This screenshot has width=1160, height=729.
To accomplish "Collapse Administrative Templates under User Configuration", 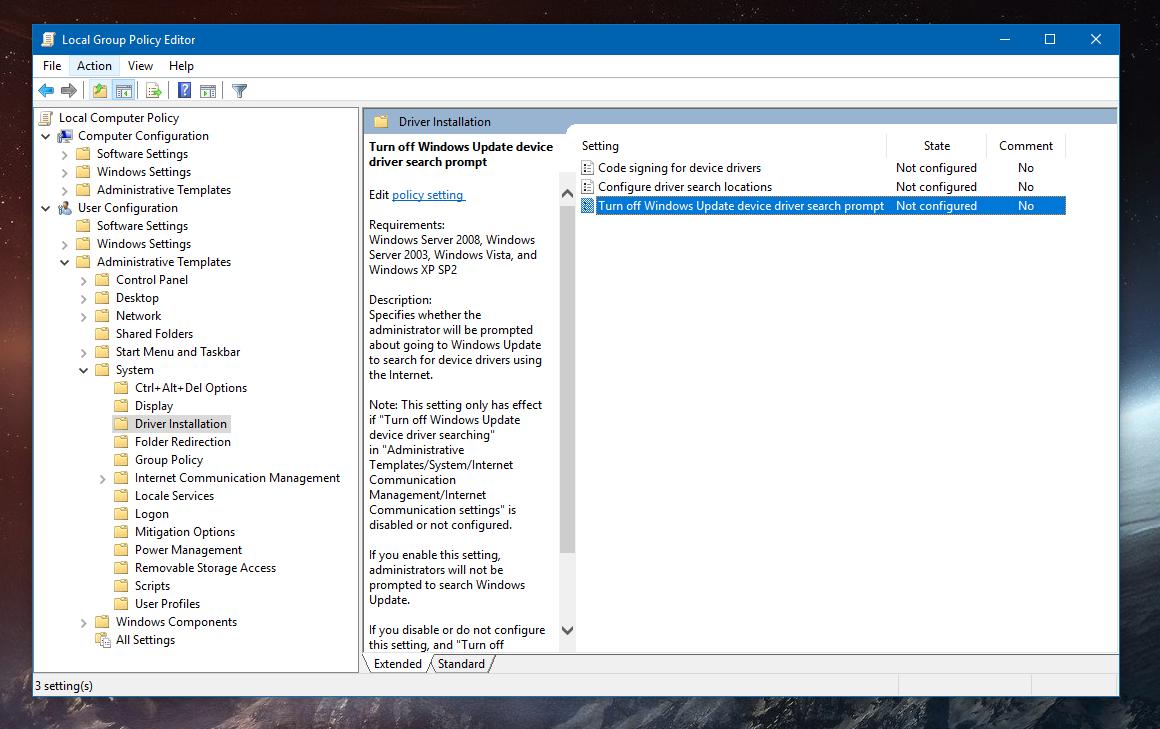I will pos(64,263).
